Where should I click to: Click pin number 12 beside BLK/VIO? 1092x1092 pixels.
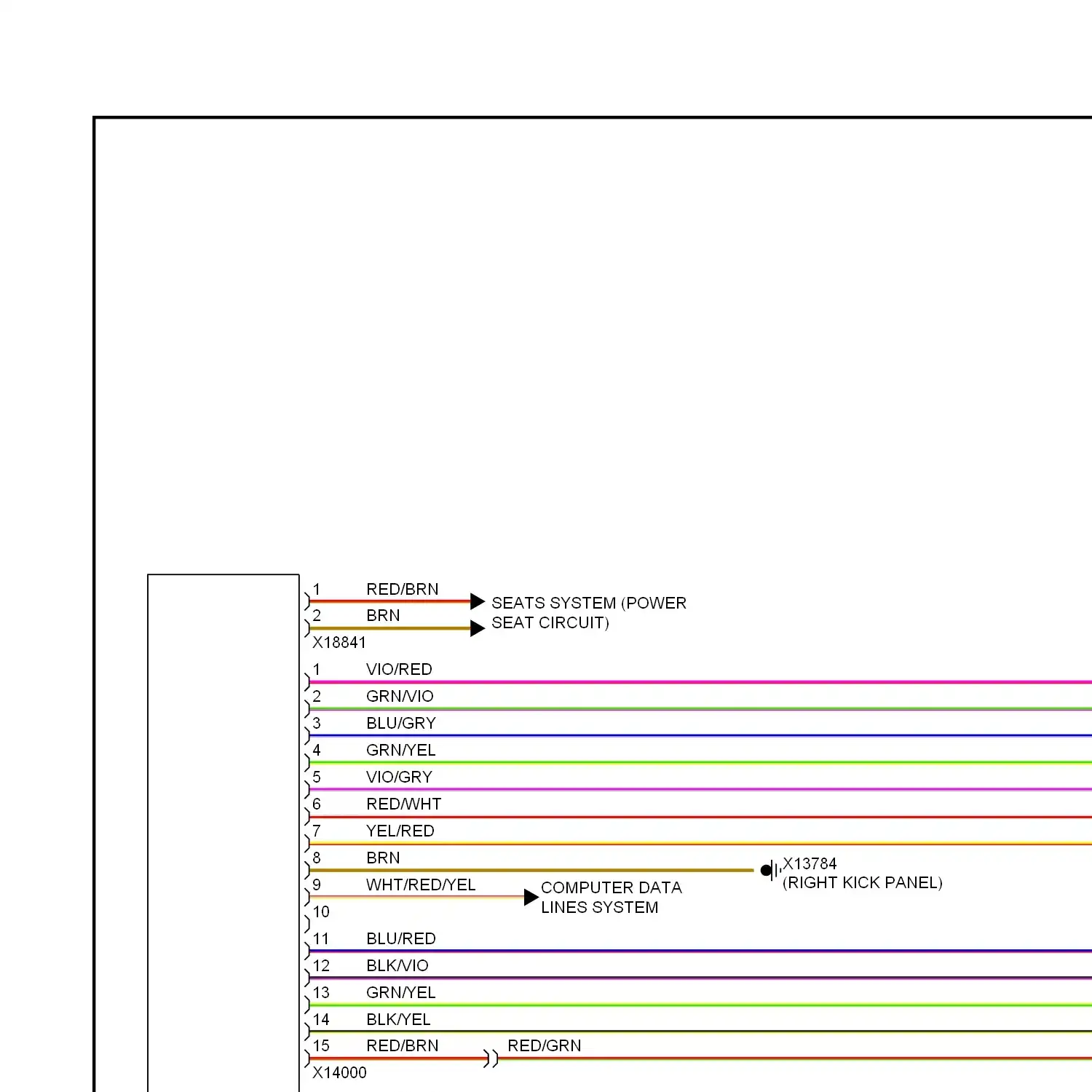321,965
